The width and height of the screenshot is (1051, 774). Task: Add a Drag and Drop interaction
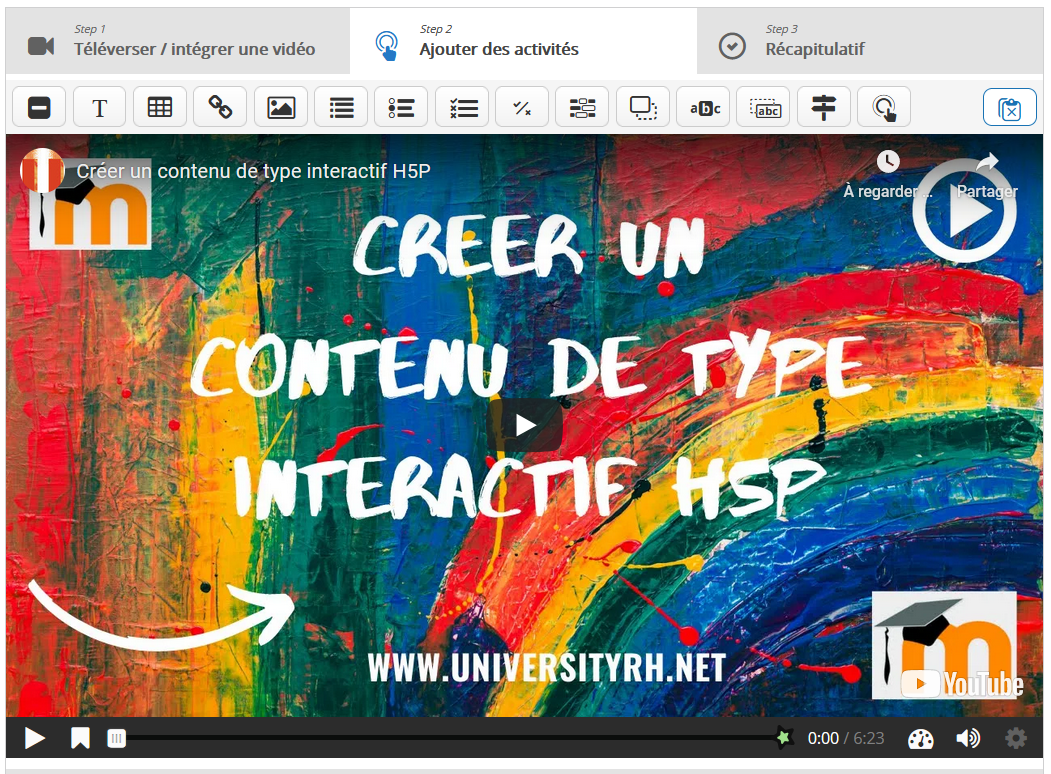(643, 107)
